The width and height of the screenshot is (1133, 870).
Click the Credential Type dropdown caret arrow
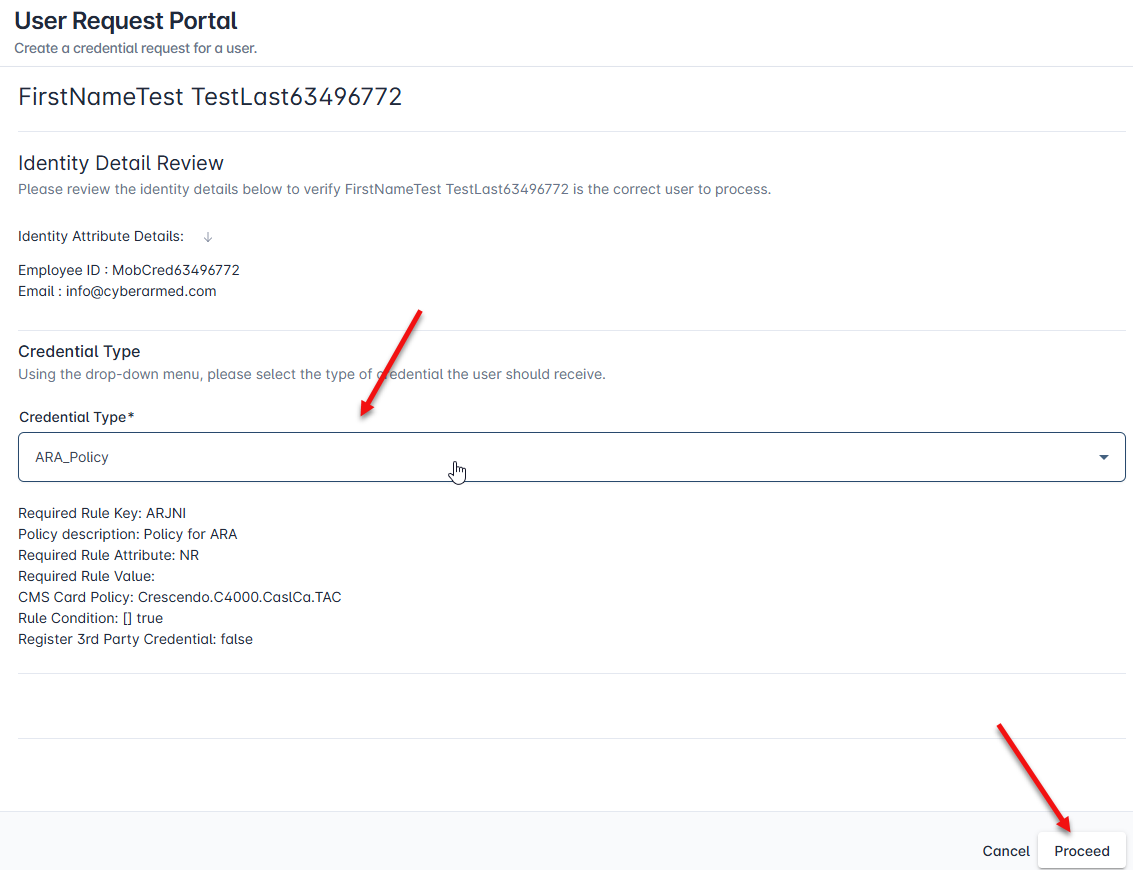click(x=1103, y=457)
